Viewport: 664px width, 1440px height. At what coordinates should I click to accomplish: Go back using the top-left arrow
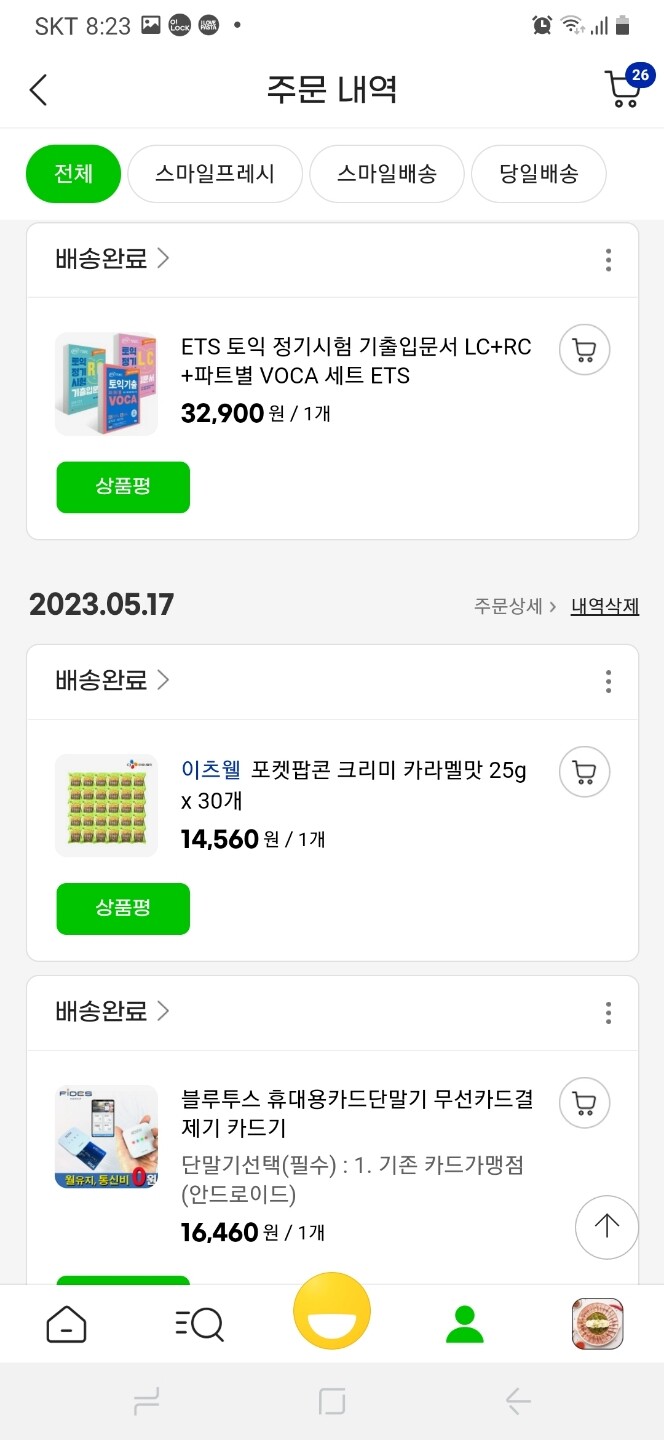(37, 89)
